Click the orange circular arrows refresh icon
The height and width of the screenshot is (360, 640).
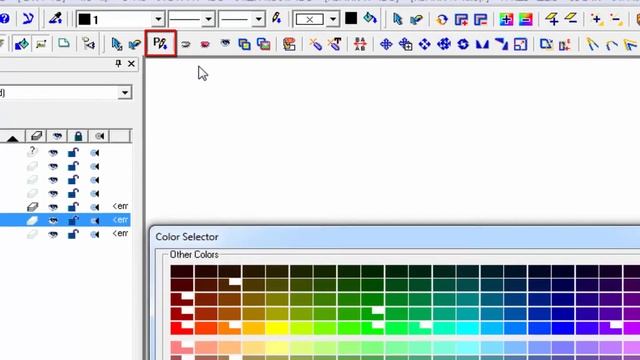pyautogui.click(x=442, y=19)
